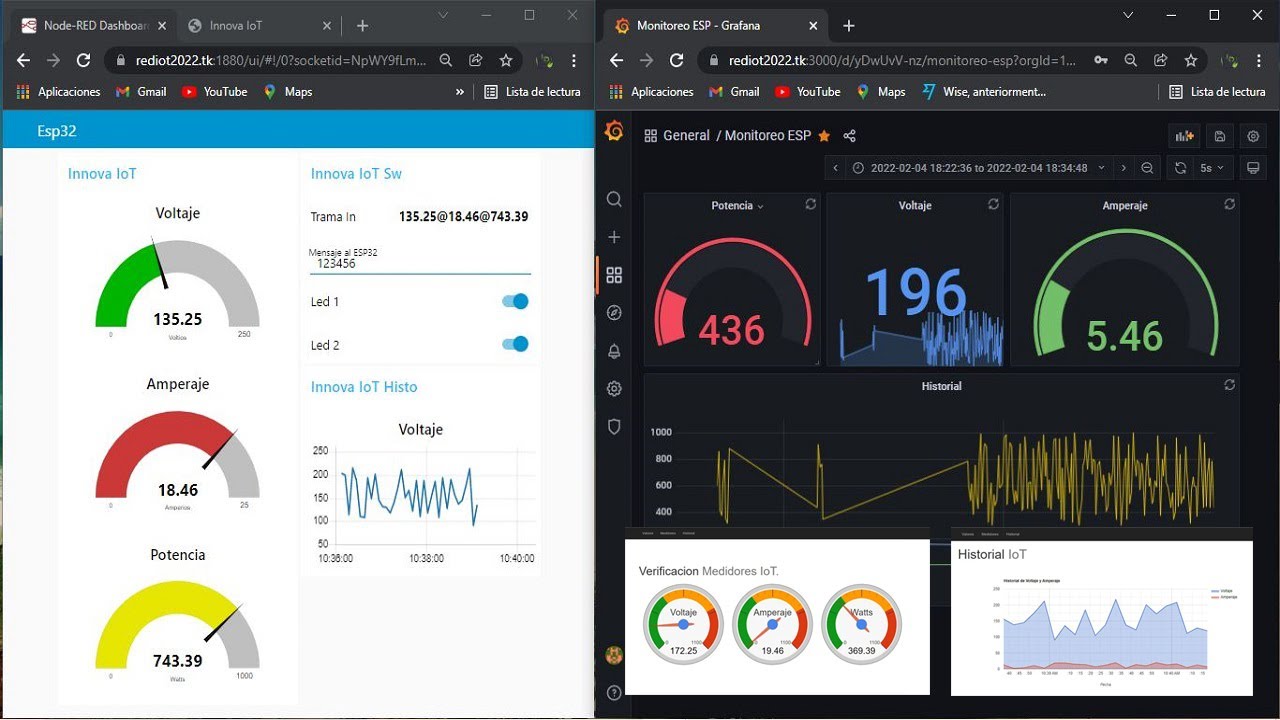Open the Grafana search icon
Image resolution: width=1280 pixels, height=720 pixels.
614,199
